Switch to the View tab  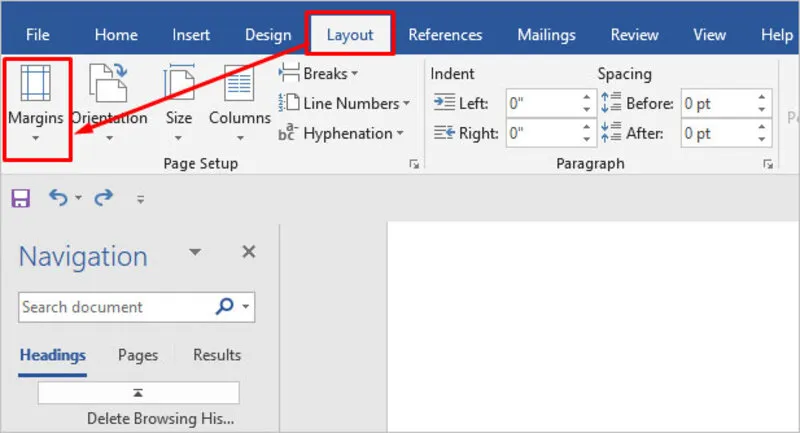pyautogui.click(x=709, y=35)
